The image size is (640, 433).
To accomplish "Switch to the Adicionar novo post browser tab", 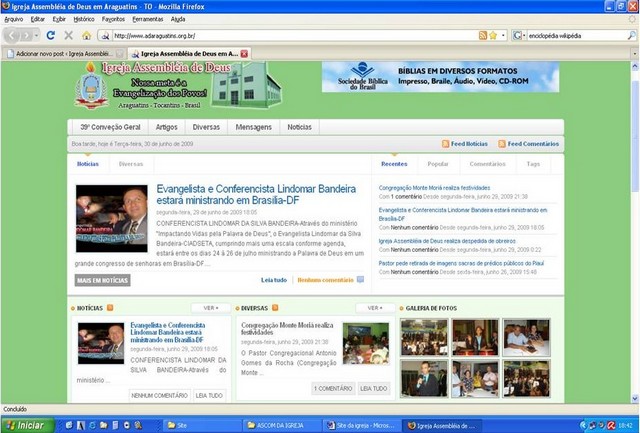I will click(x=64, y=53).
